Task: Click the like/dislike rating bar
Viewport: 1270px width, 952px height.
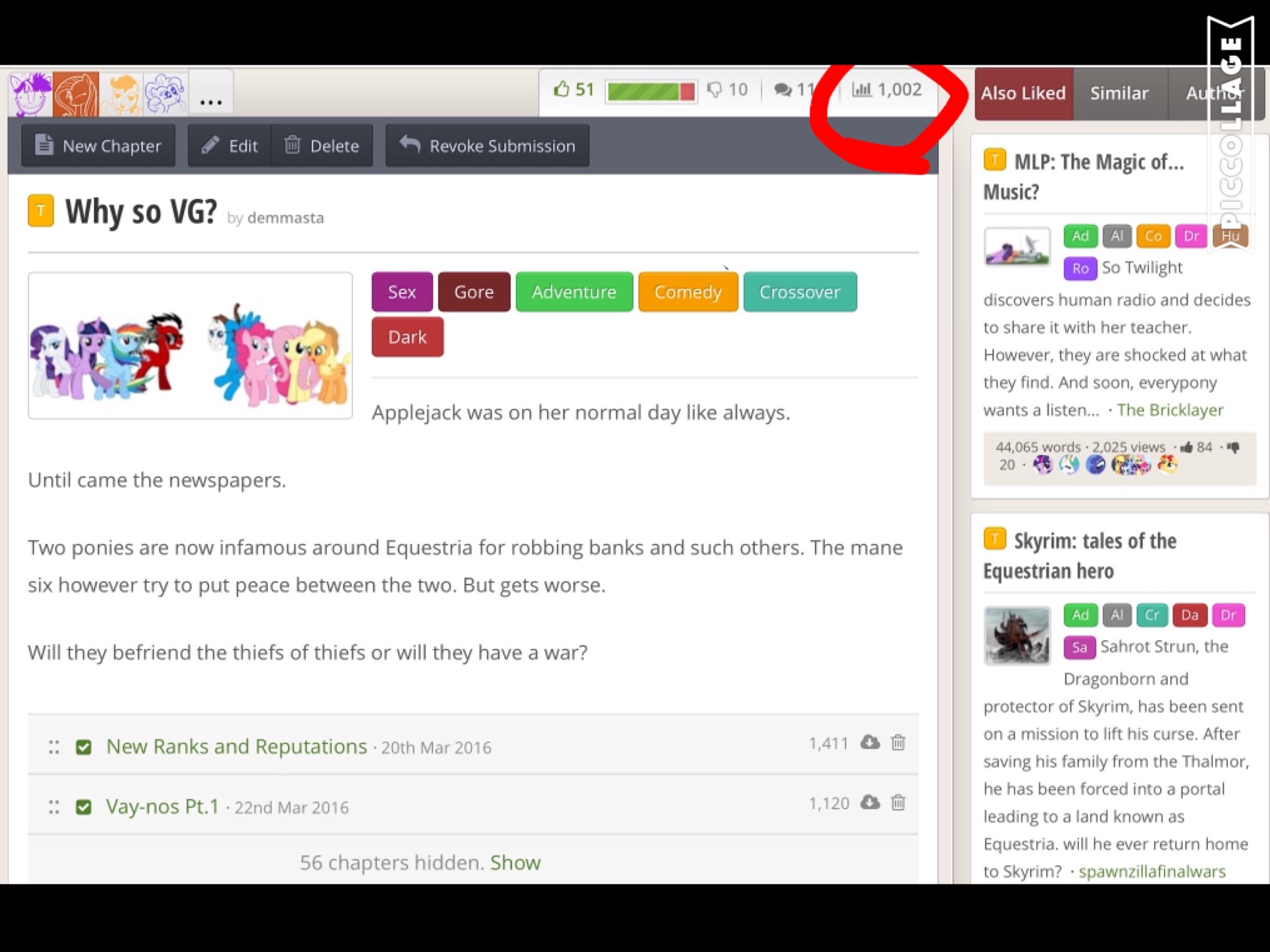Action: [651, 91]
